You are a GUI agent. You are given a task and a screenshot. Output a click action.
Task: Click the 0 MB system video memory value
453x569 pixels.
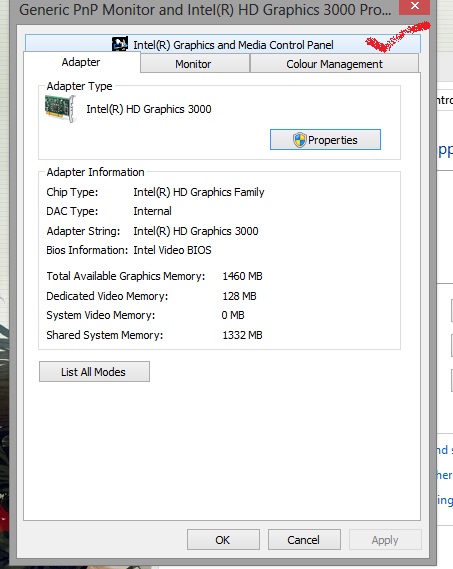point(233,315)
